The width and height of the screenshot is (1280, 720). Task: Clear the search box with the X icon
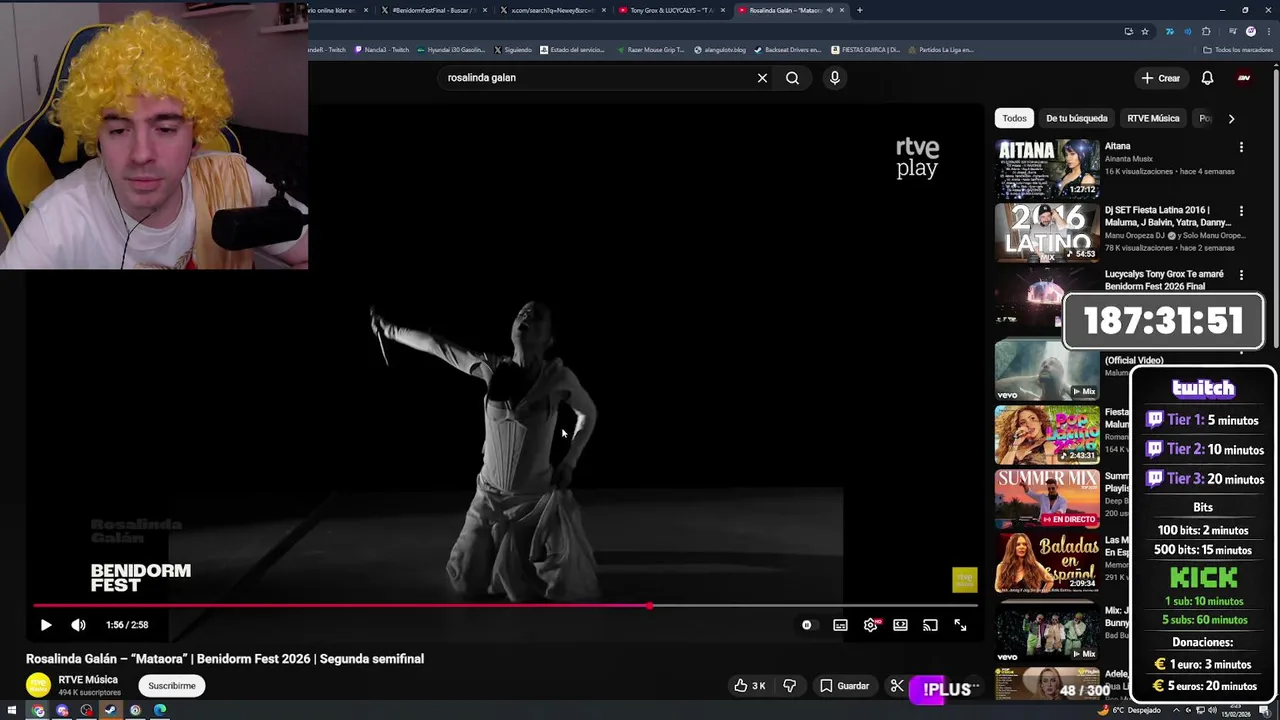tap(762, 78)
